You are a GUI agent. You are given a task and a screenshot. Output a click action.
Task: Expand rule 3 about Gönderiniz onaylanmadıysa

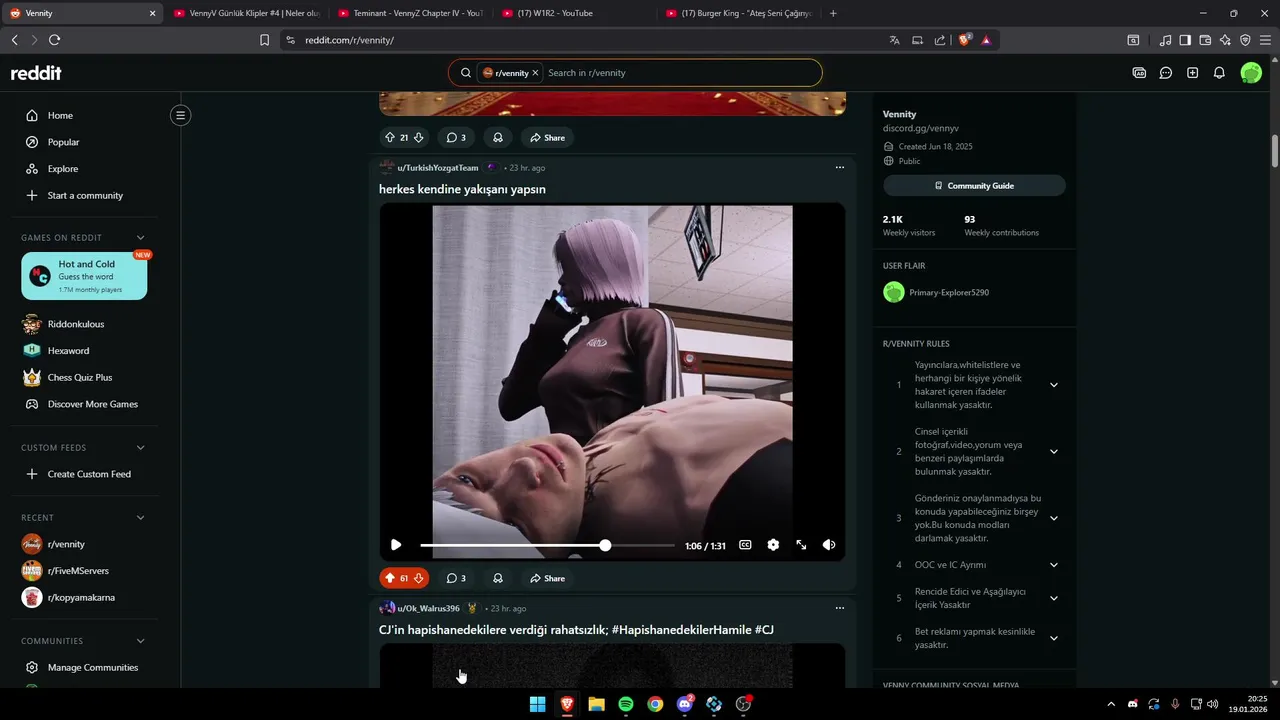tap(1053, 518)
